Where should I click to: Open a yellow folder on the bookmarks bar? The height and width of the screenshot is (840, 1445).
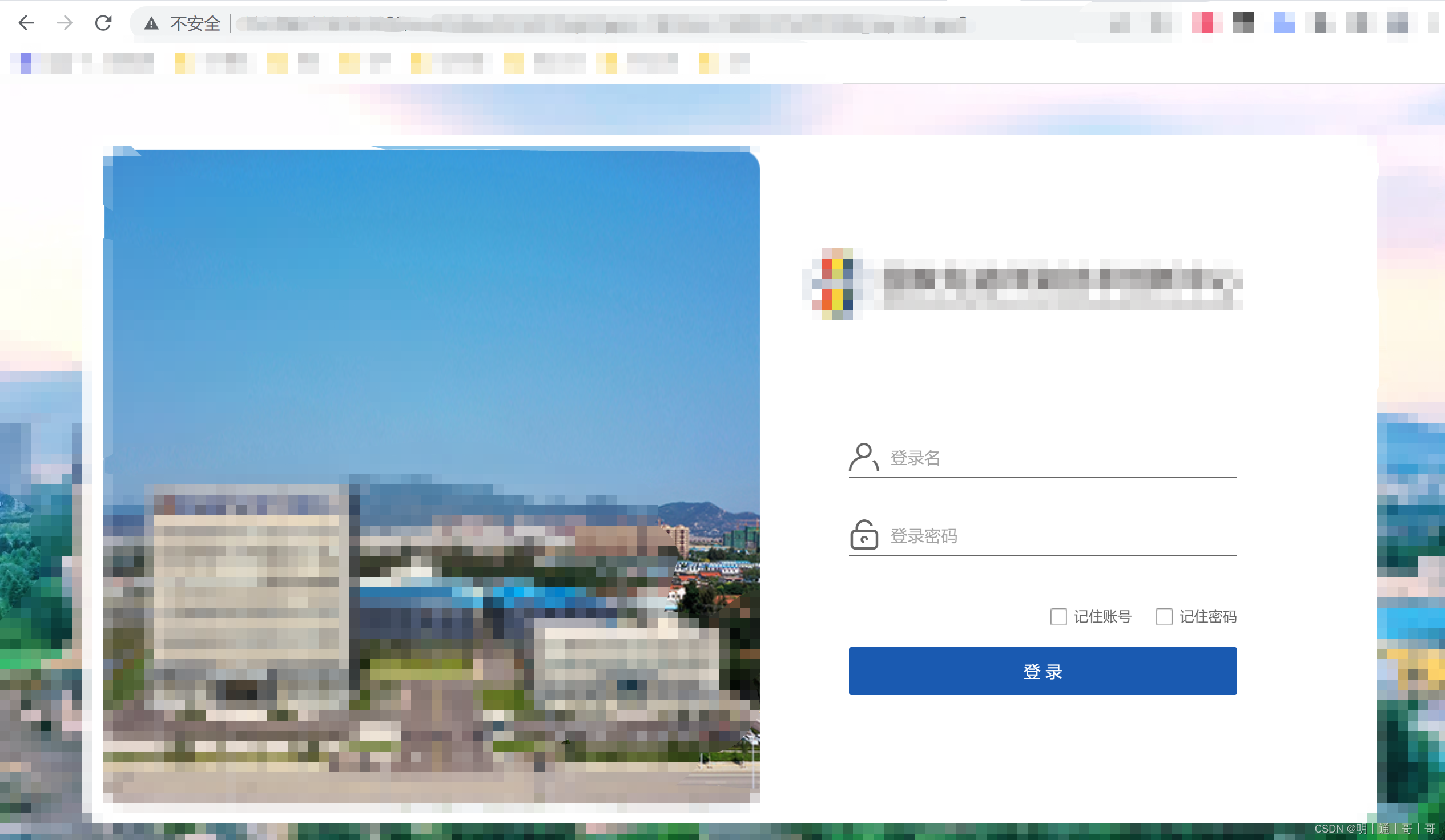click(180, 62)
